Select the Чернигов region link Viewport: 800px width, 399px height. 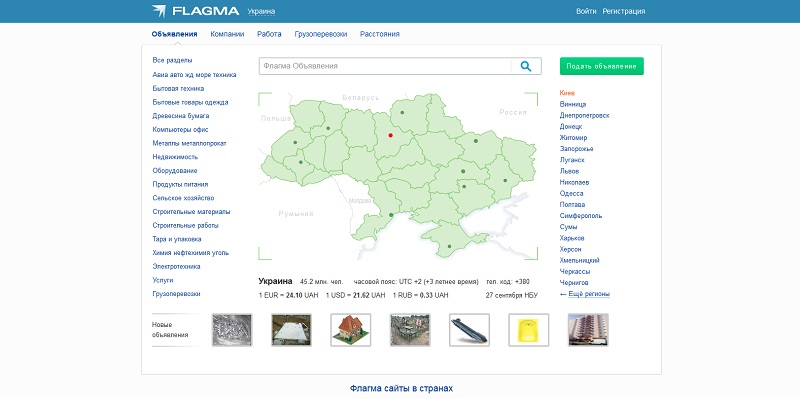[573, 283]
